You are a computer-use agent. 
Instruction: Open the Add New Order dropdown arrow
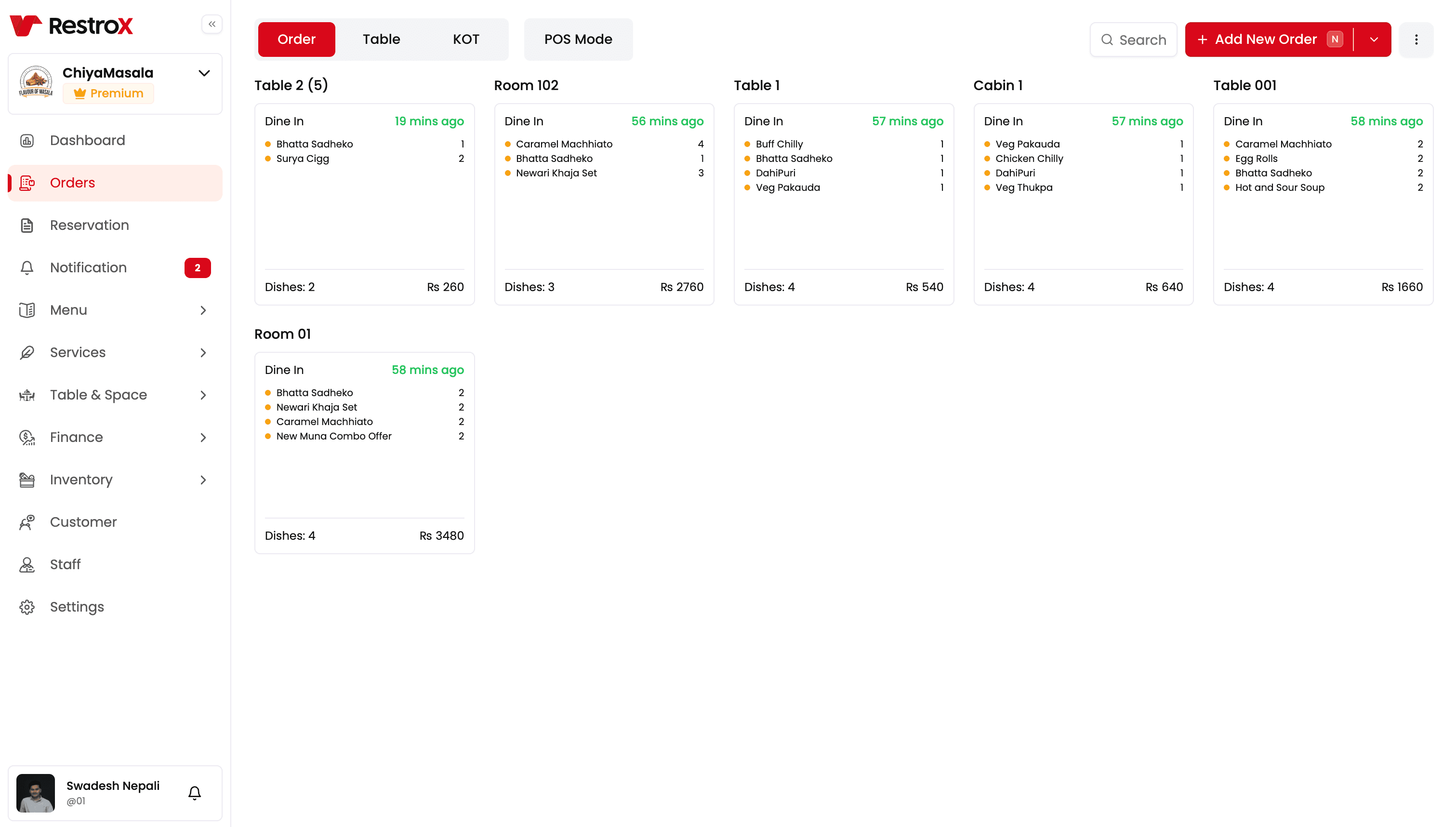click(x=1374, y=39)
